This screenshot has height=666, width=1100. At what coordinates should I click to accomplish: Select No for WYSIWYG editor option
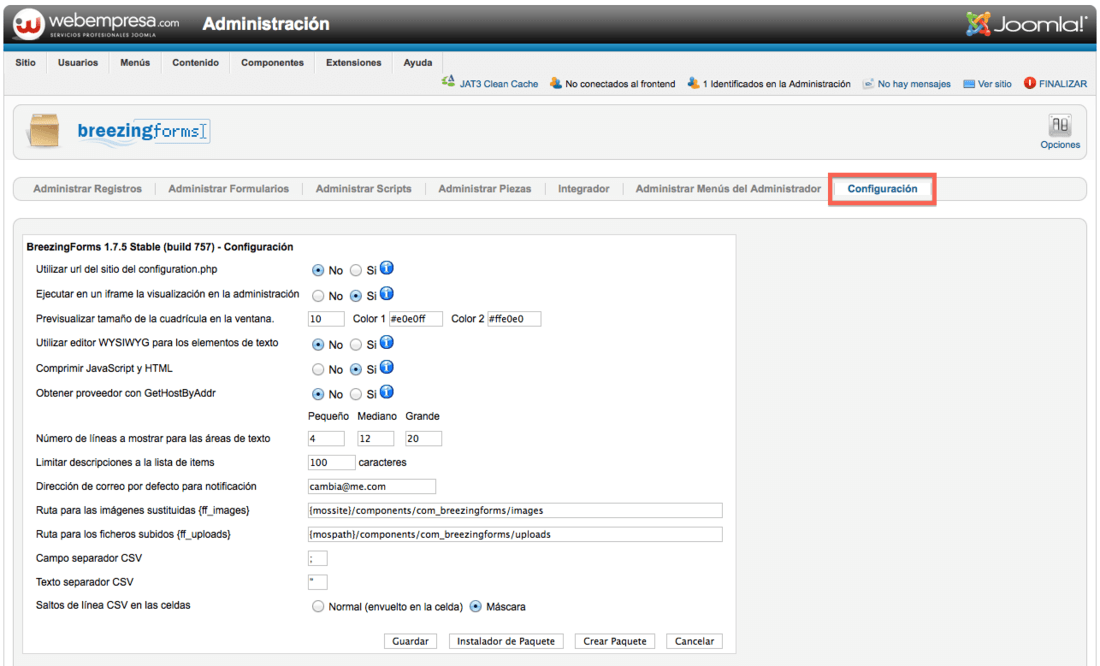(x=318, y=345)
